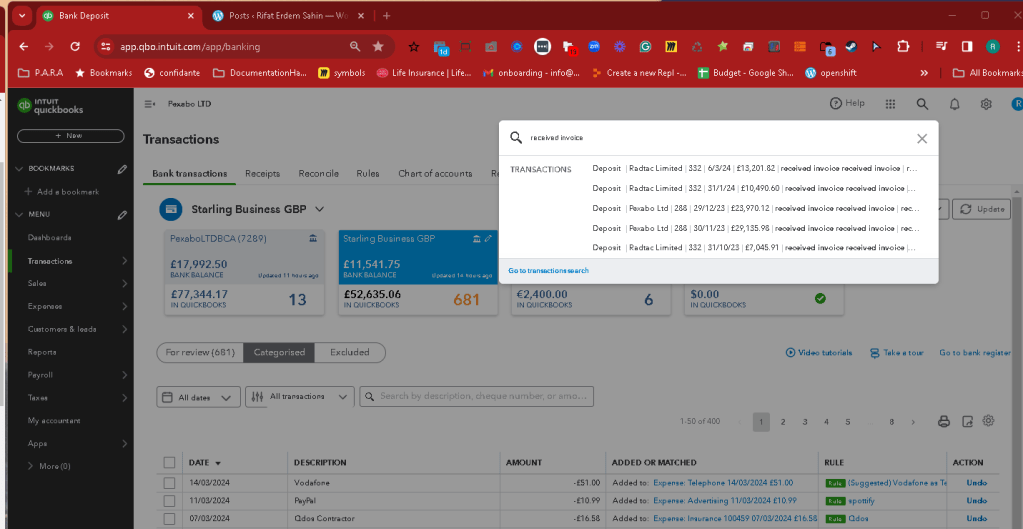Screen dimensions: 1023x529
Task: Tick the select-all checkbox in table header
Action: click(x=170, y=462)
